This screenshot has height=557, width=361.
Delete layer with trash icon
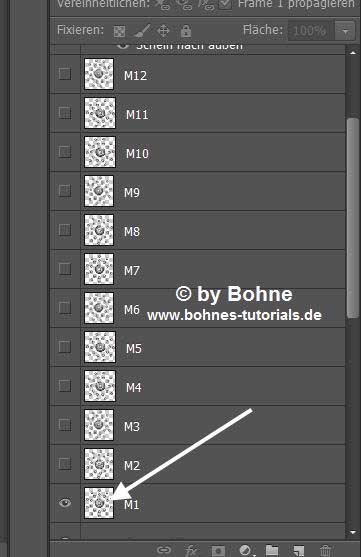(325, 551)
